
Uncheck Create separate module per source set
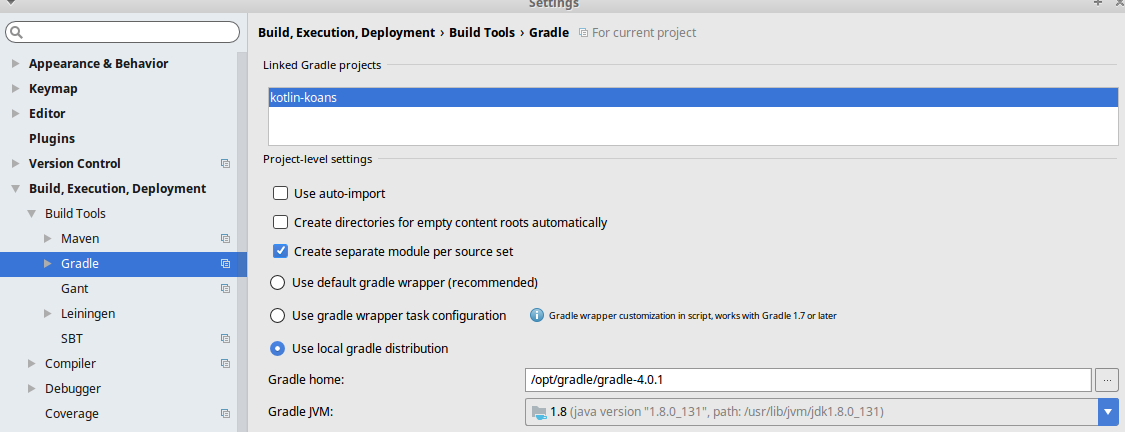281,252
